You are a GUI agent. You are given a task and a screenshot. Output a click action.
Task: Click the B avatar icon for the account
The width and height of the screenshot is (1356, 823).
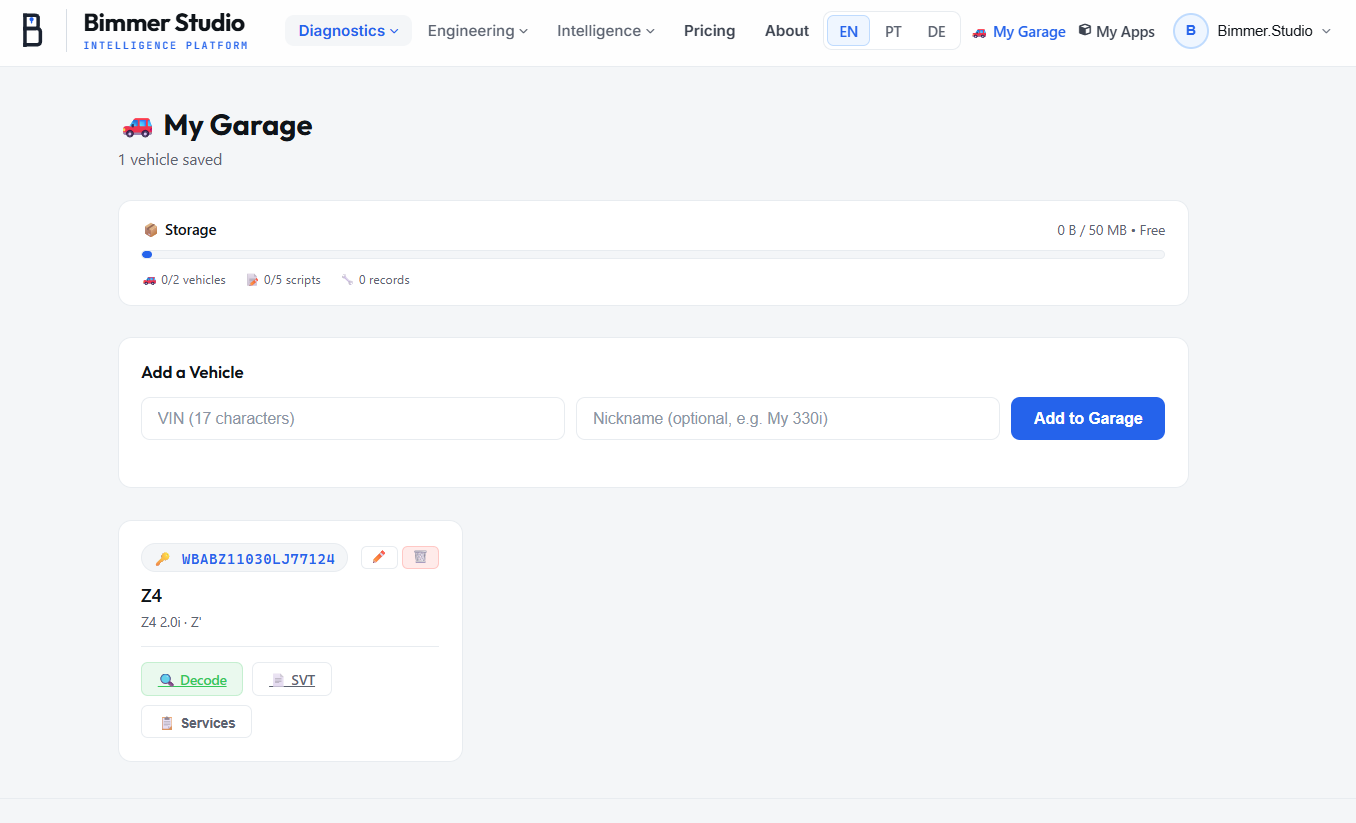1190,31
